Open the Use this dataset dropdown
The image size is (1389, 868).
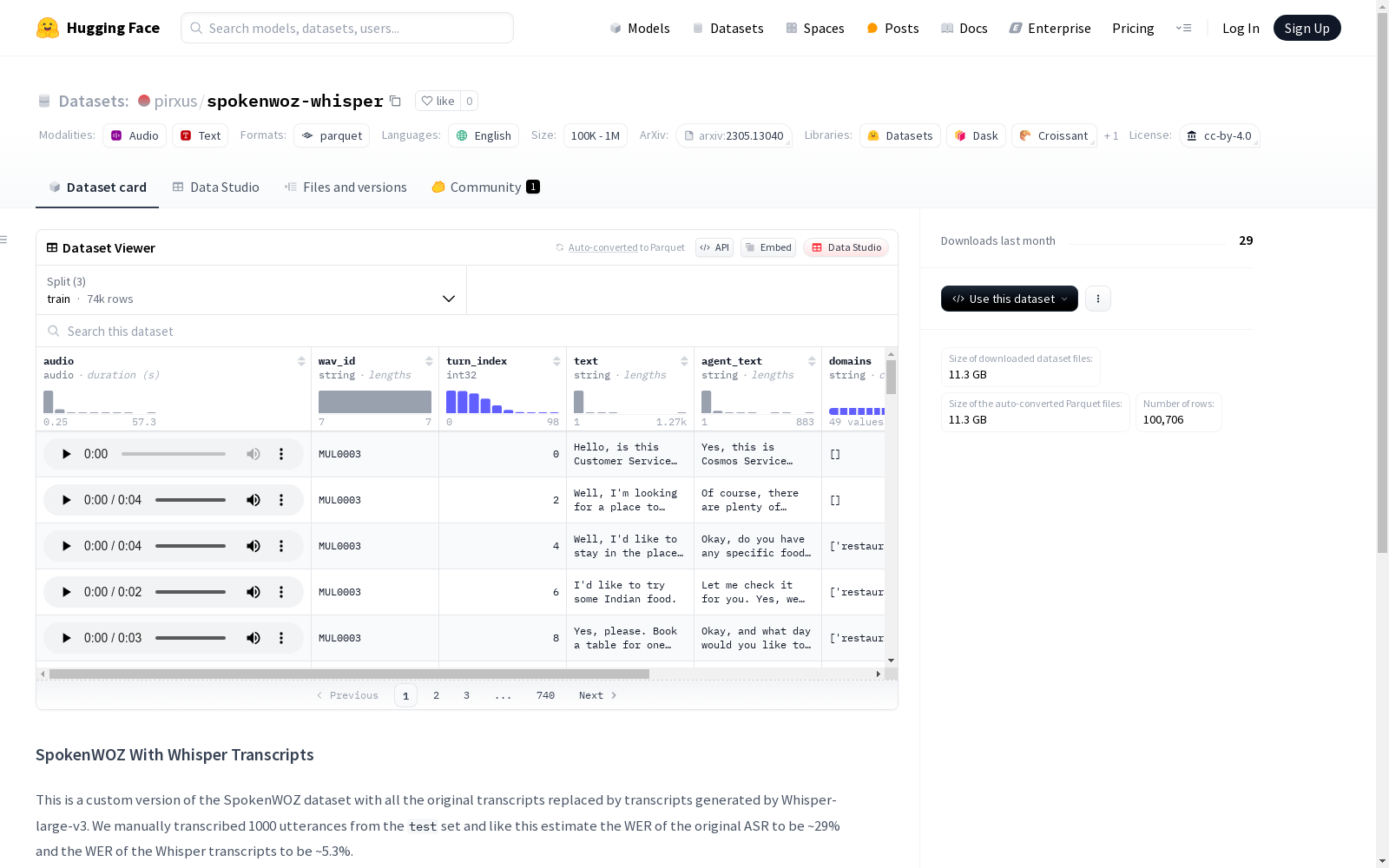click(1010, 299)
